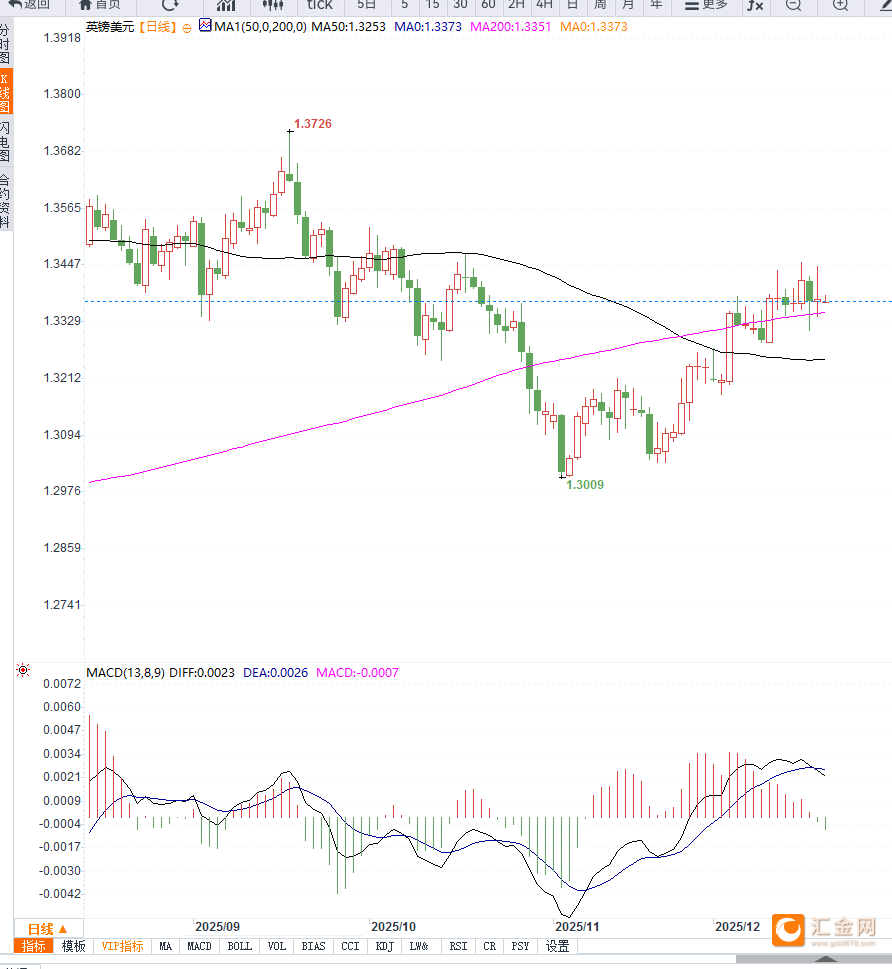Zoom out the chart with magnifier minus

click(x=793, y=5)
